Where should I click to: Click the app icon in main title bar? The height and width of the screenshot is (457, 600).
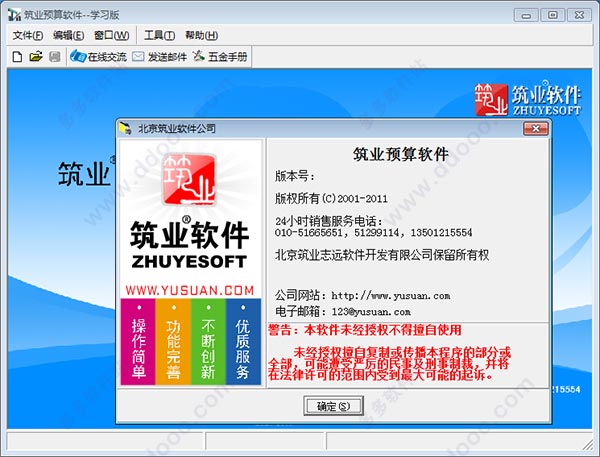[x=15, y=15]
